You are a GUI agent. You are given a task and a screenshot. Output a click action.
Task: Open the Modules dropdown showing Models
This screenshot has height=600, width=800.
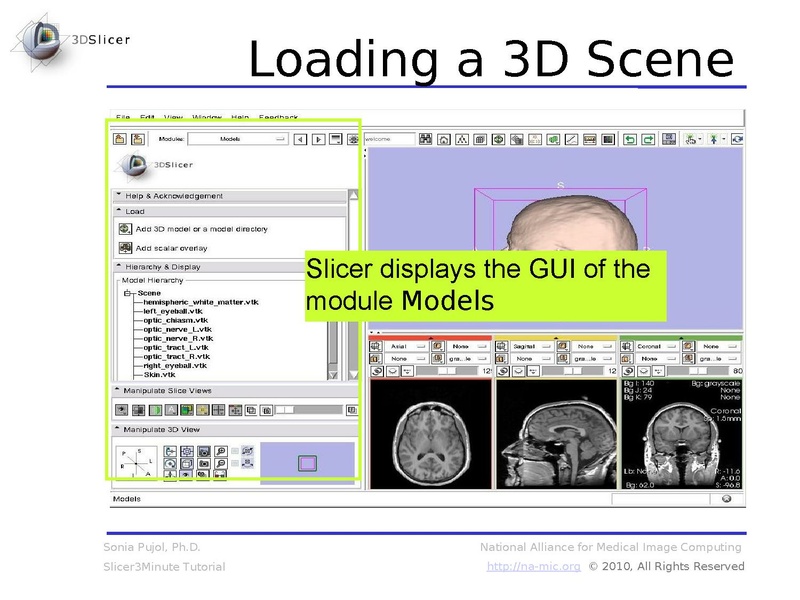238,138
